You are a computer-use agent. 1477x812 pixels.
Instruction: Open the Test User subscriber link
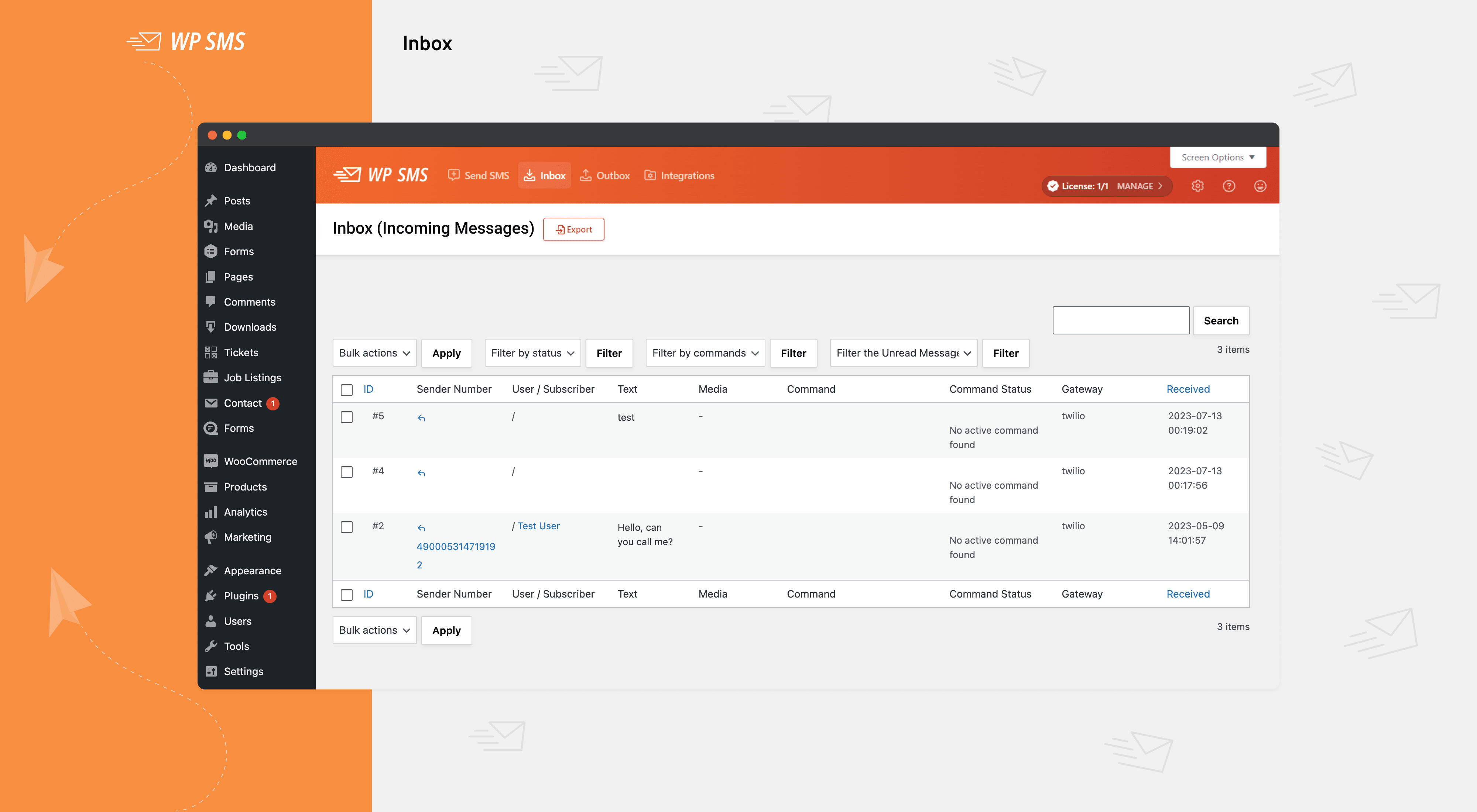[538, 526]
